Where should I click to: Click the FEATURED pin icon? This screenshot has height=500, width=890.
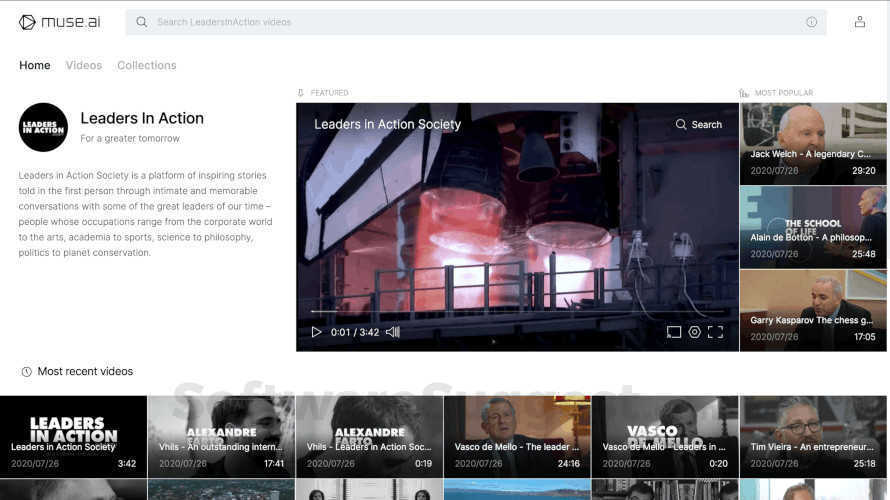click(x=301, y=93)
